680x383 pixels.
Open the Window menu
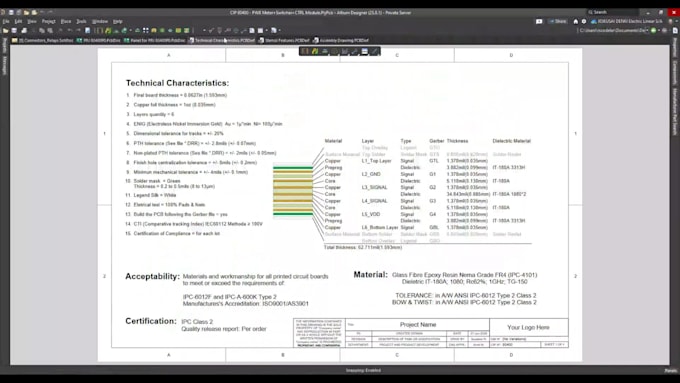point(100,21)
